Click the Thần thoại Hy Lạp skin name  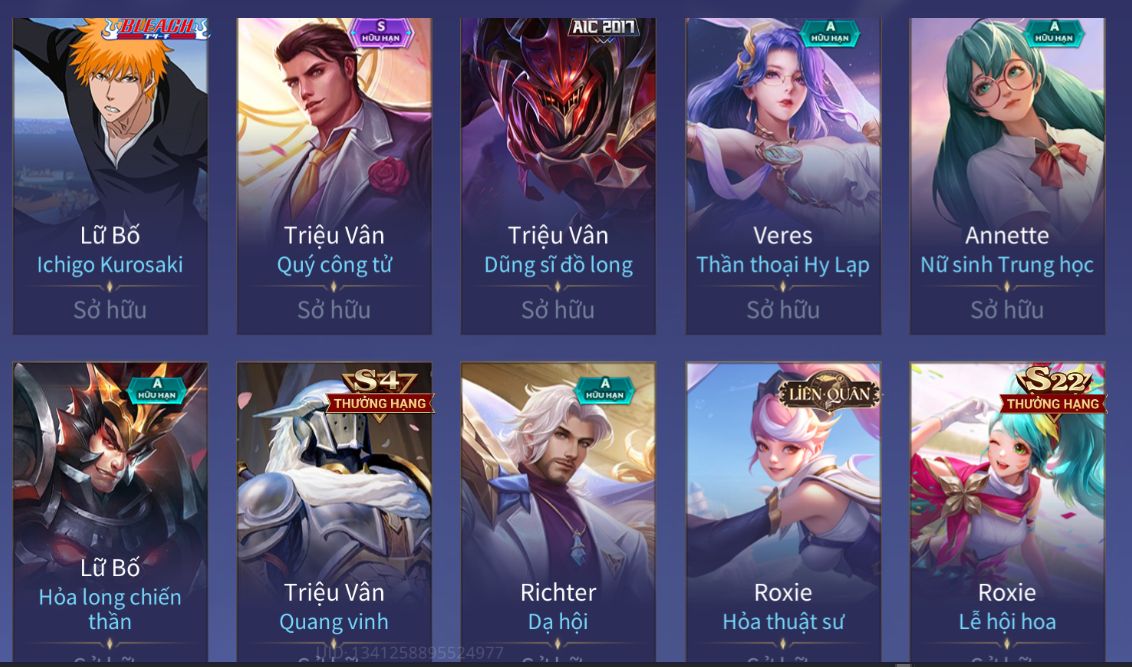(783, 265)
